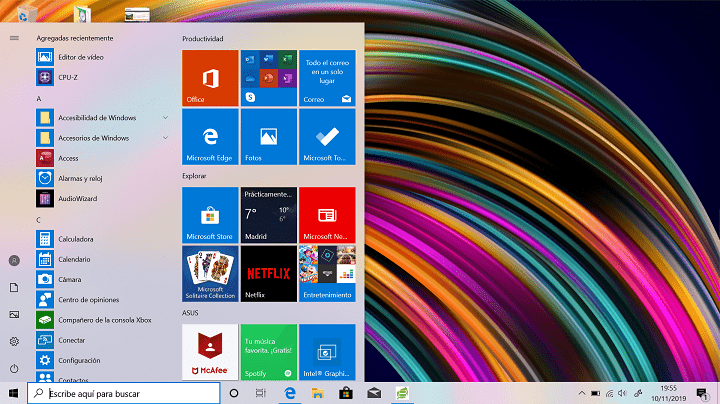This screenshot has width=720, height=404.
Task: Open battery status in system tray
Action: 595,393
